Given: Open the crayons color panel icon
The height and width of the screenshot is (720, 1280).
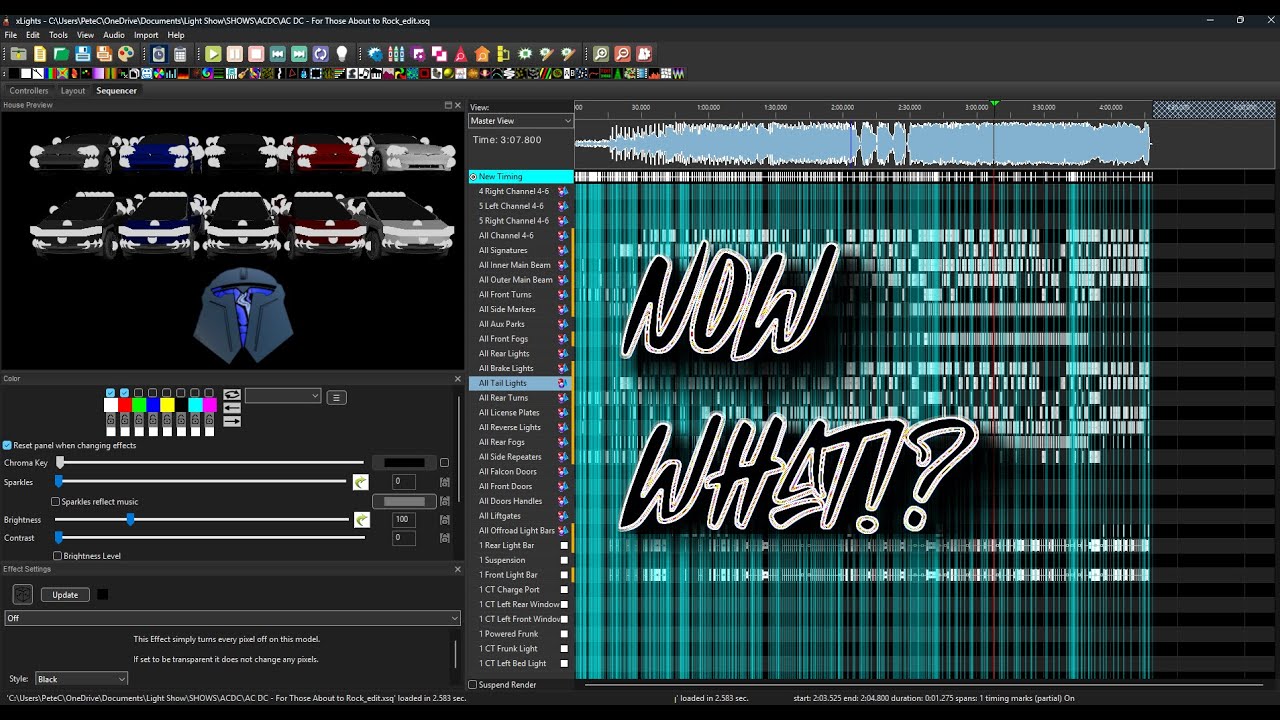Looking at the screenshot, I should [396, 54].
